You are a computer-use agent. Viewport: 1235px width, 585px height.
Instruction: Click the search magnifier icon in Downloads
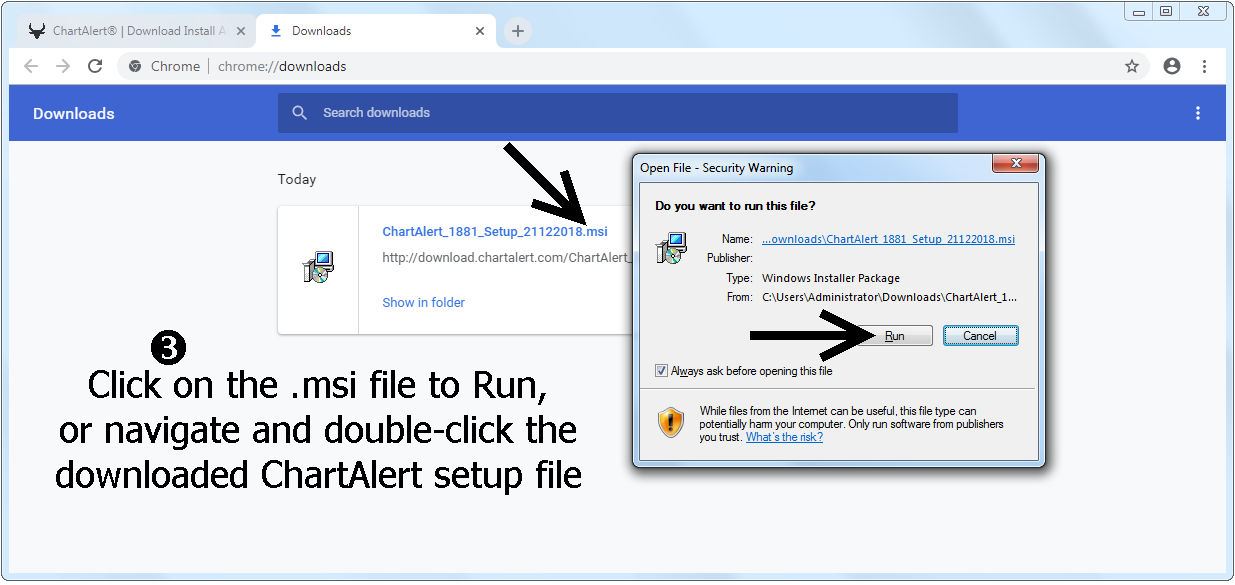[x=299, y=113]
